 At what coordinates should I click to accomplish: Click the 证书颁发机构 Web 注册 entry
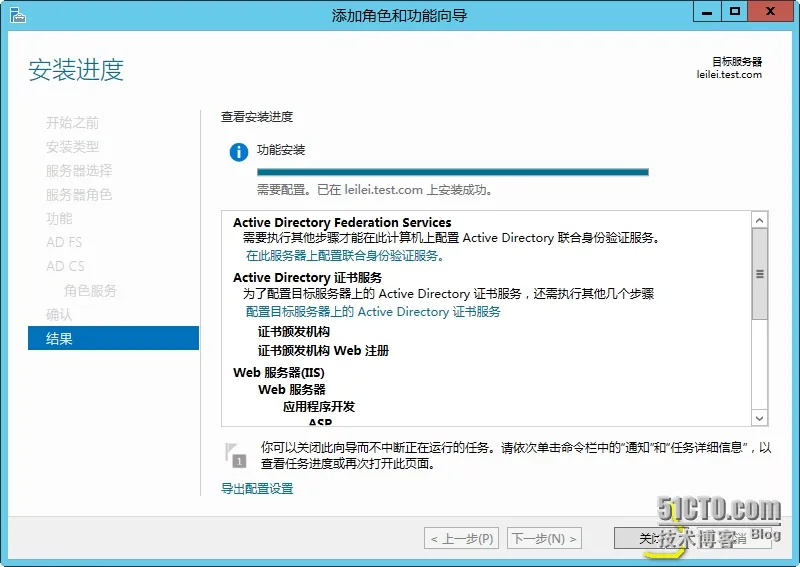(x=323, y=351)
